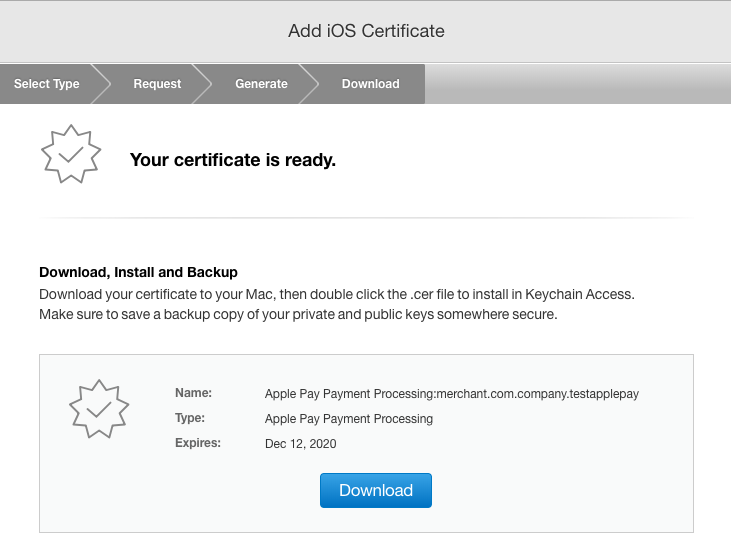Click the blue Download button
This screenshot has height=548, width=731.
pos(376,490)
